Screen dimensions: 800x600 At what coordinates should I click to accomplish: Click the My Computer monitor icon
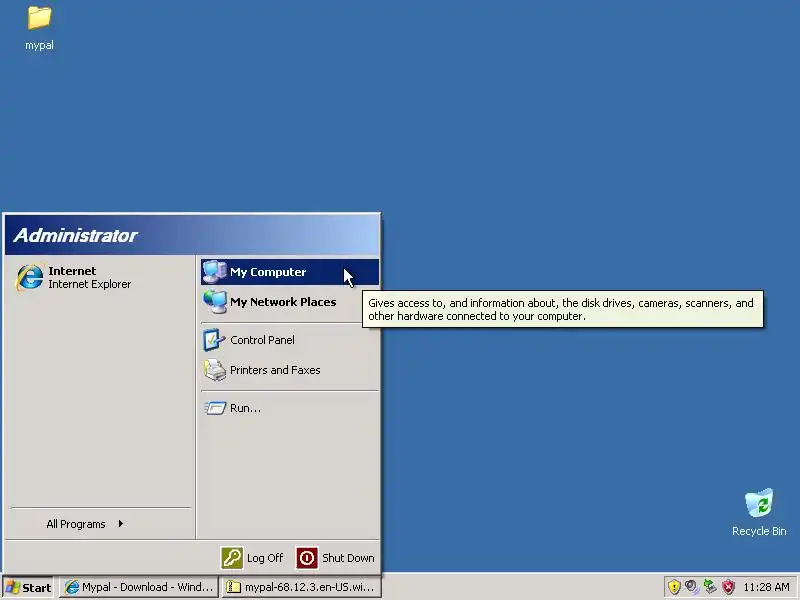coord(214,271)
